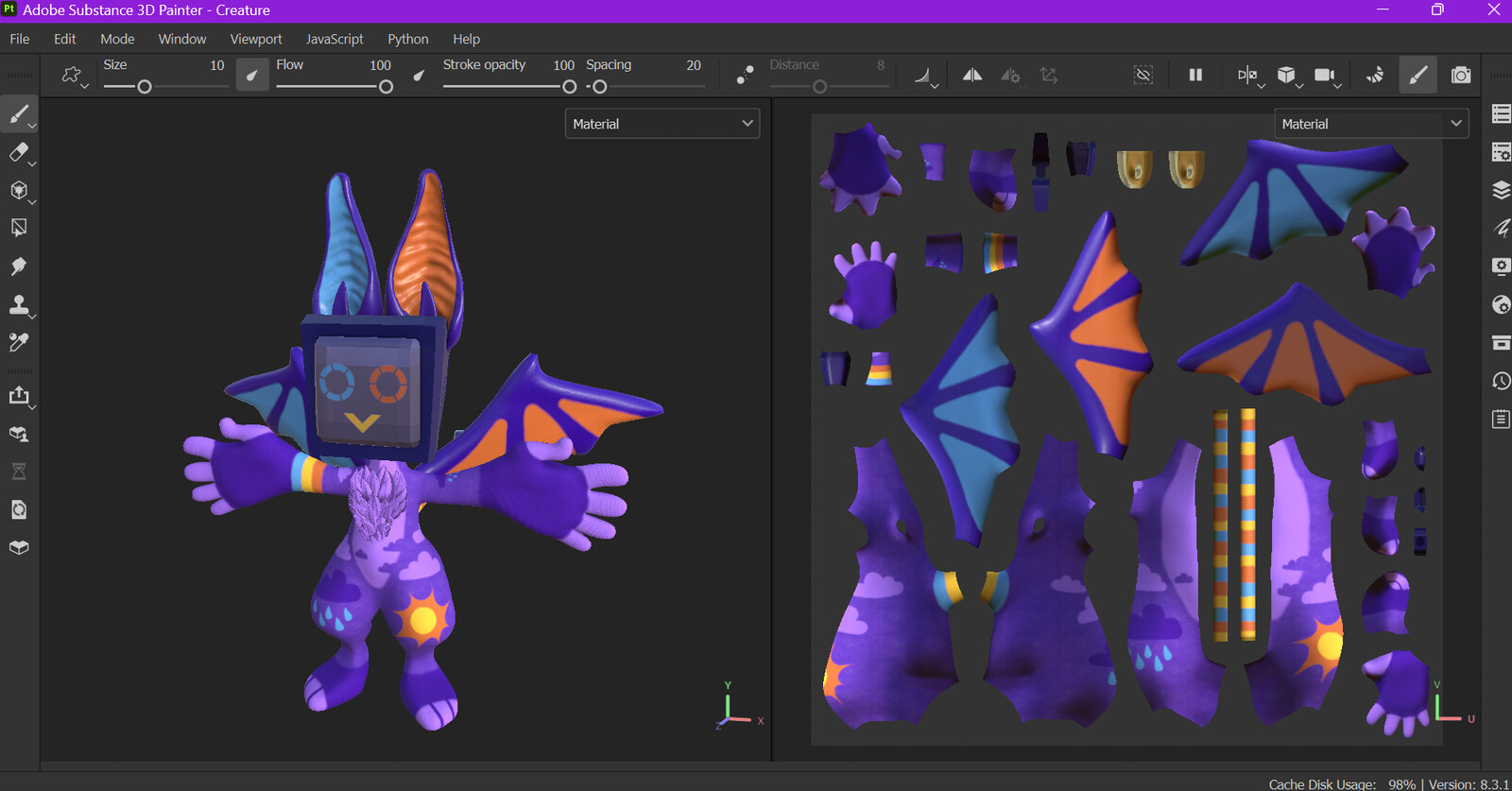Switch to Rendering camera mode

click(x=1461, y=76)
